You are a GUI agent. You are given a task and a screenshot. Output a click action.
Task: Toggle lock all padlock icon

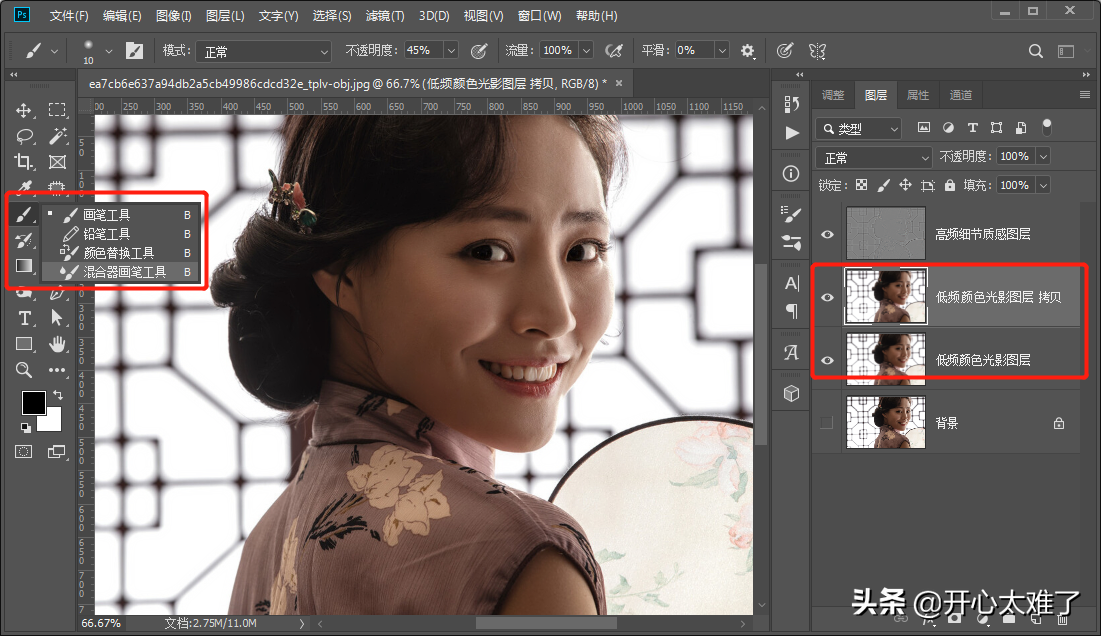click(x=949, y=185)
